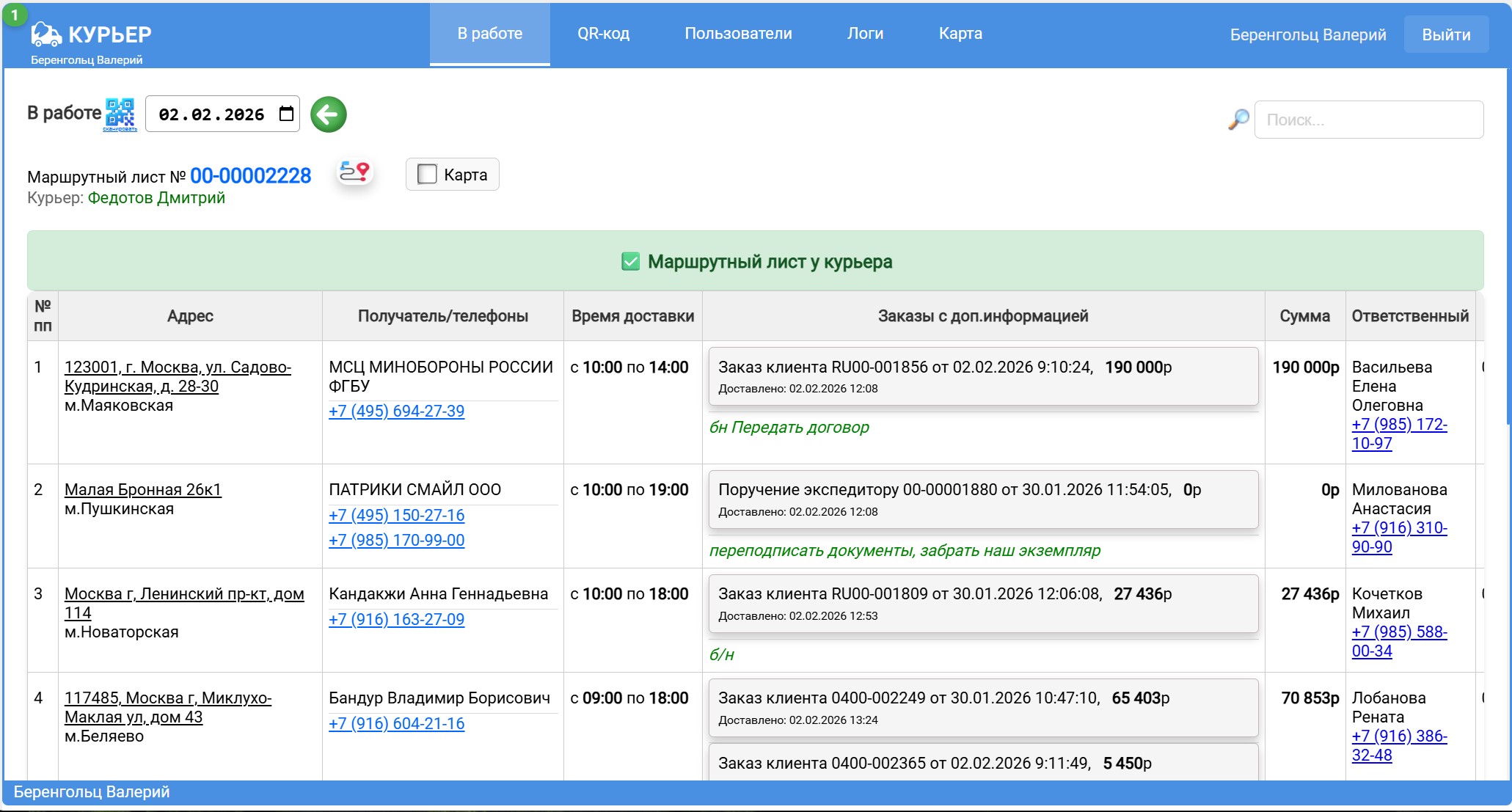Focus the Поиск search field
Image resolution: width=1512 pixels, height=812 pixels.
(x=1369, y=120)
